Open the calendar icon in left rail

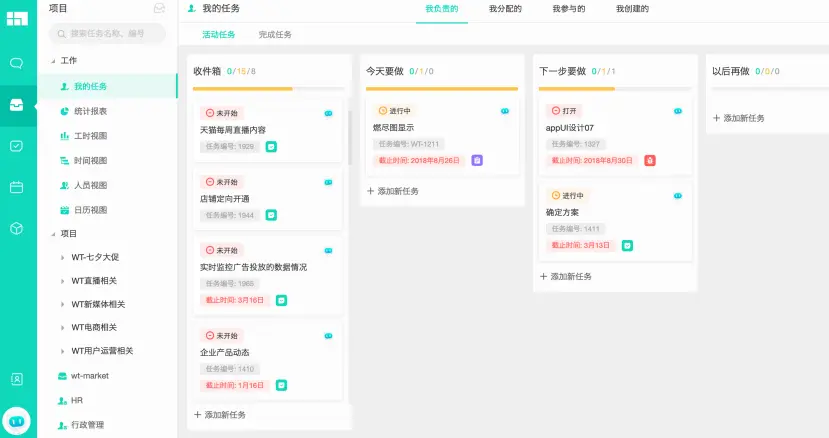click(x=16, y=187)
